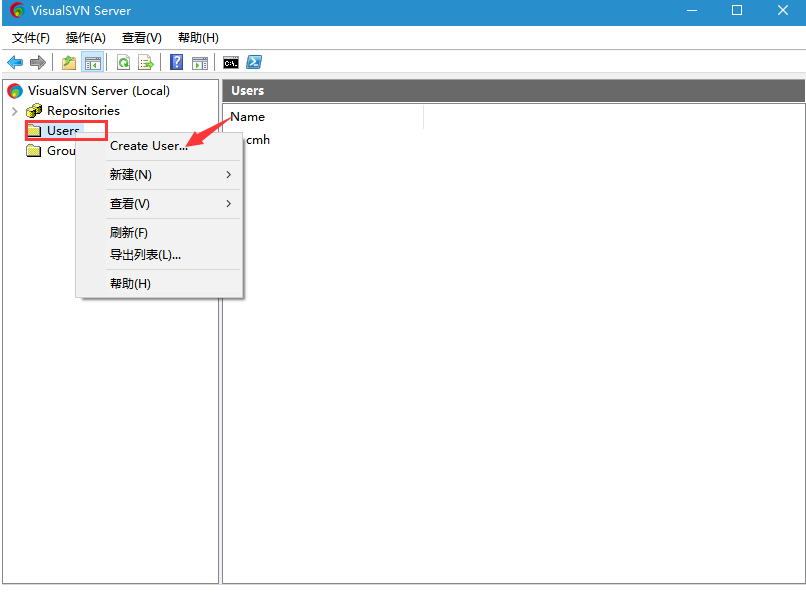Open the 帮助(H) menu in menu bar
806x610 pixels.
click(x=198, y=38)
